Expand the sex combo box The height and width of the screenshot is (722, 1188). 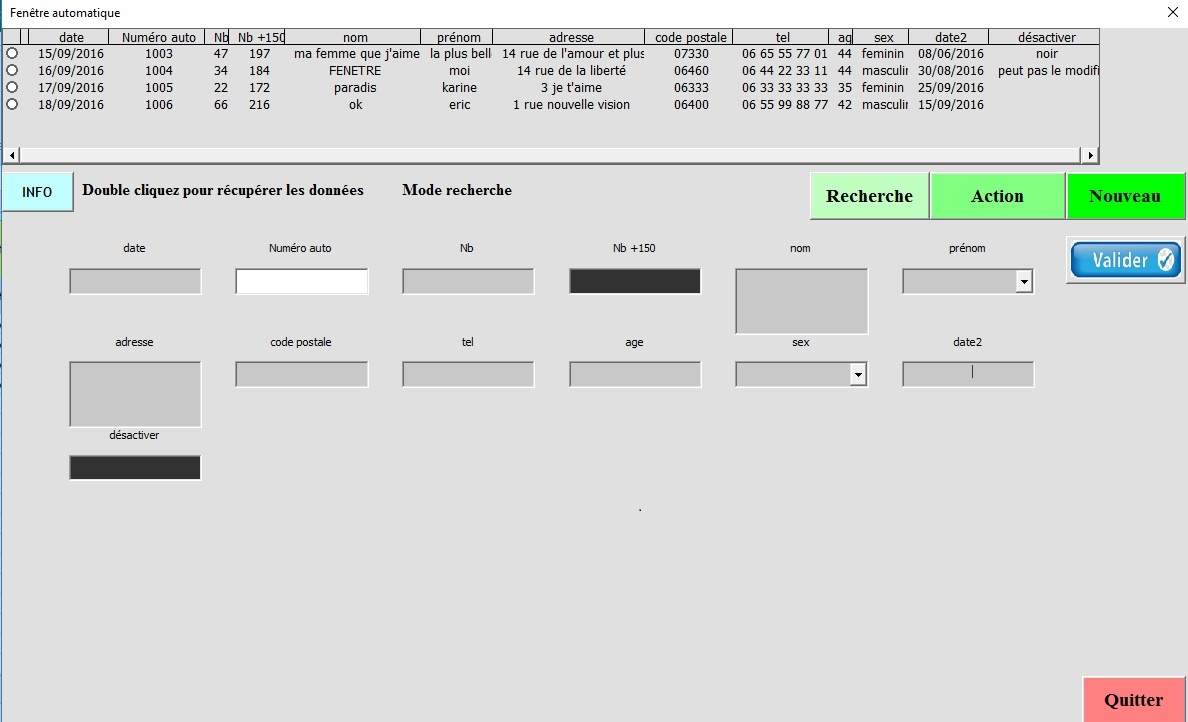(857, 375)
